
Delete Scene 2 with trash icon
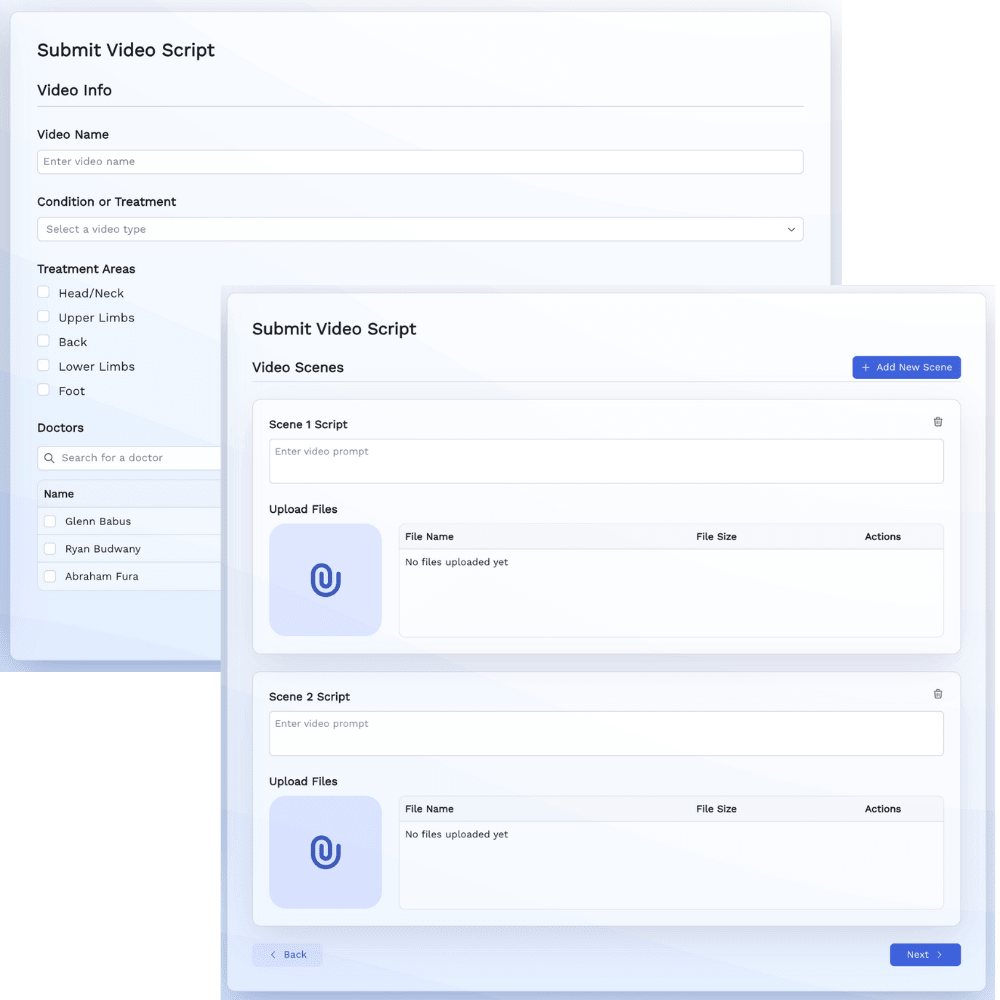938,694
